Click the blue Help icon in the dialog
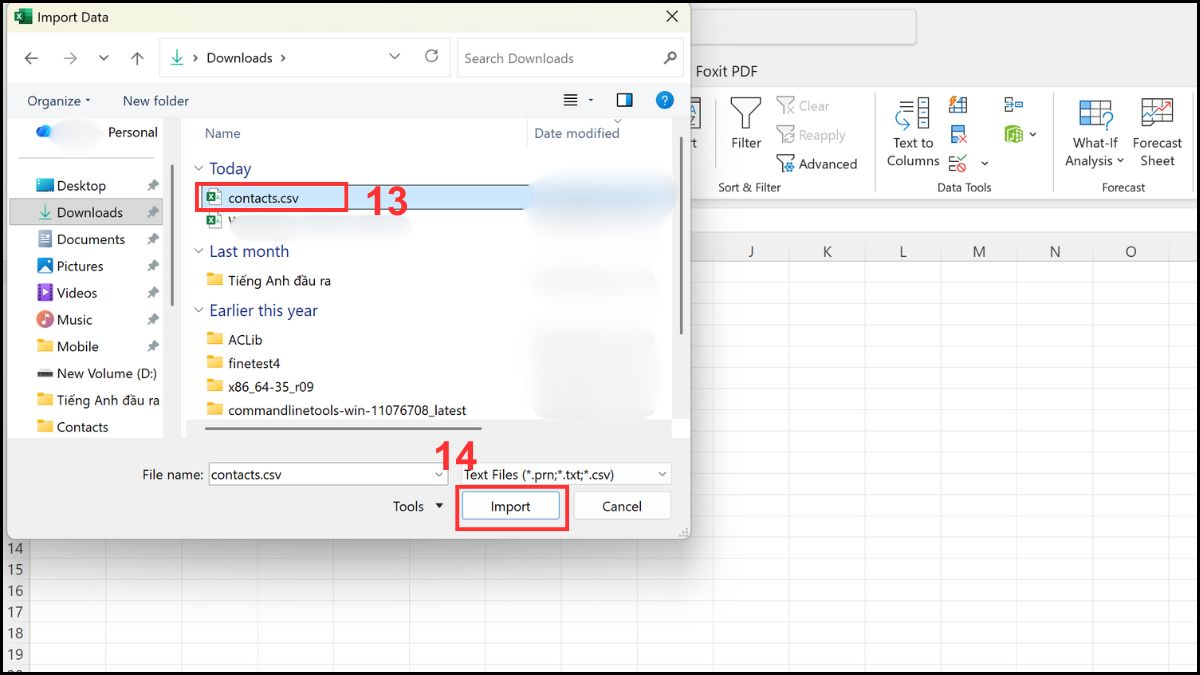1200x675 pixels. point(665,100)
